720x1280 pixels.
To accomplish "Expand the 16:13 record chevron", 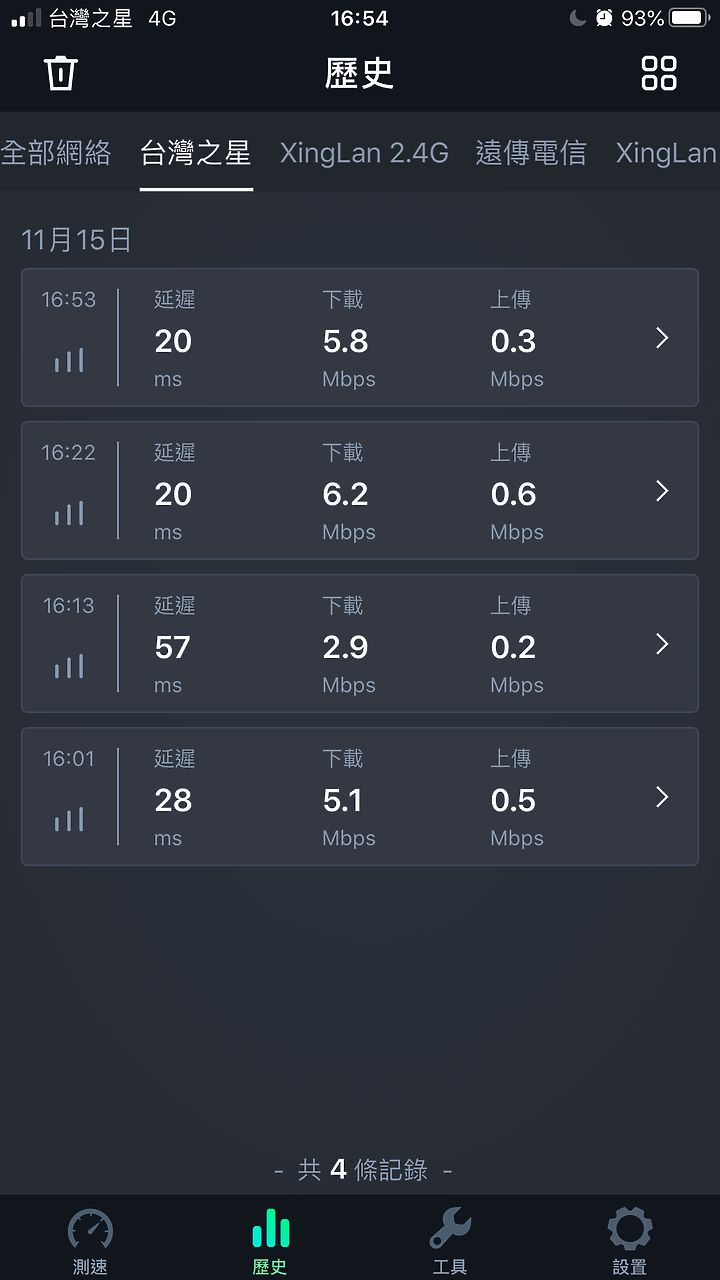I will pyautogui.click(x=661, y=644).
